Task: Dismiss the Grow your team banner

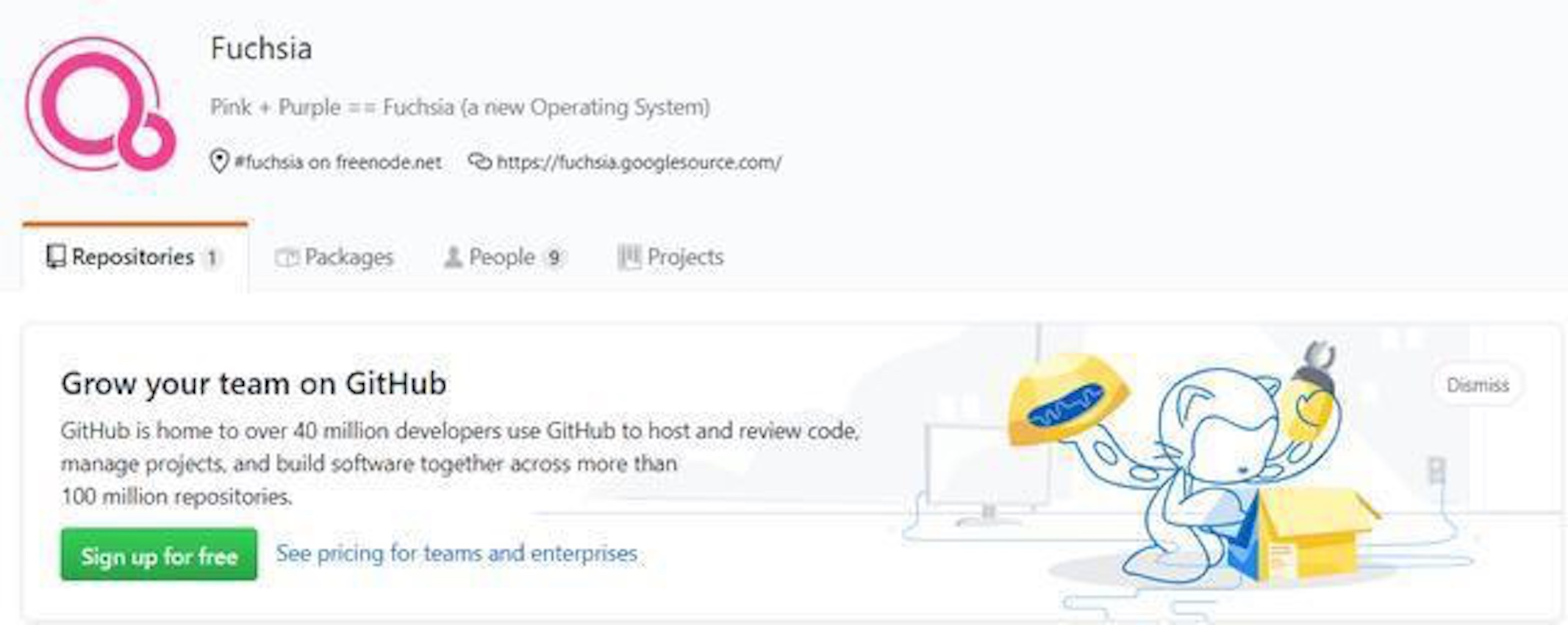Action: pos(1477,385)
